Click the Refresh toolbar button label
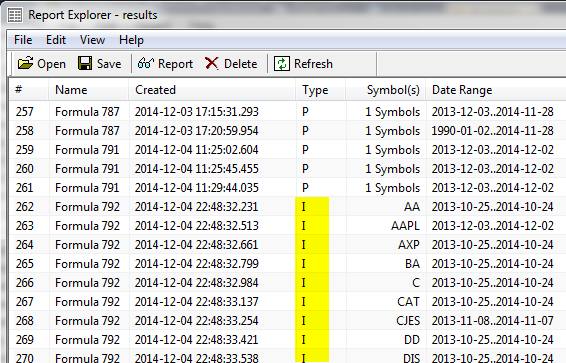Image resolution: width=566 pixels, height=363 pixels. (313, 64)
